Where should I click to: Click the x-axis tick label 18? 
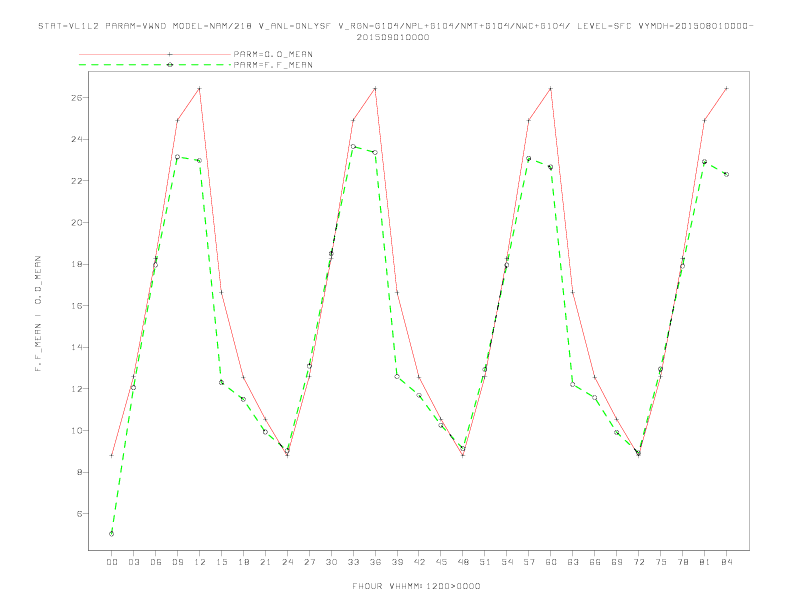tap(243, 562)
